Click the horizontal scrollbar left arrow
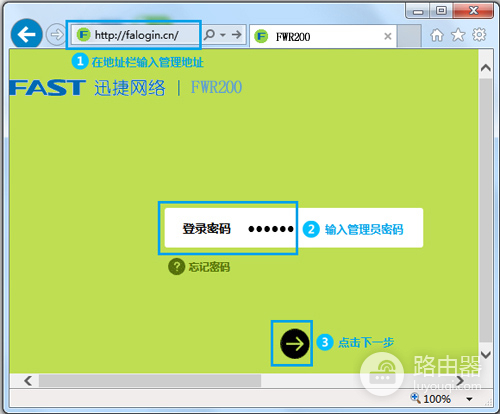Screen dimensions: 500x414 pyautogui.click(x=28, y=380)
